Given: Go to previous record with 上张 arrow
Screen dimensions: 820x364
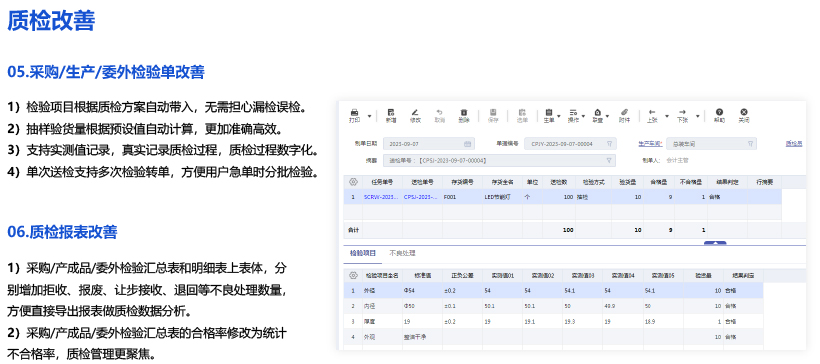Looking at the screenshot, I should click(652, 112).
